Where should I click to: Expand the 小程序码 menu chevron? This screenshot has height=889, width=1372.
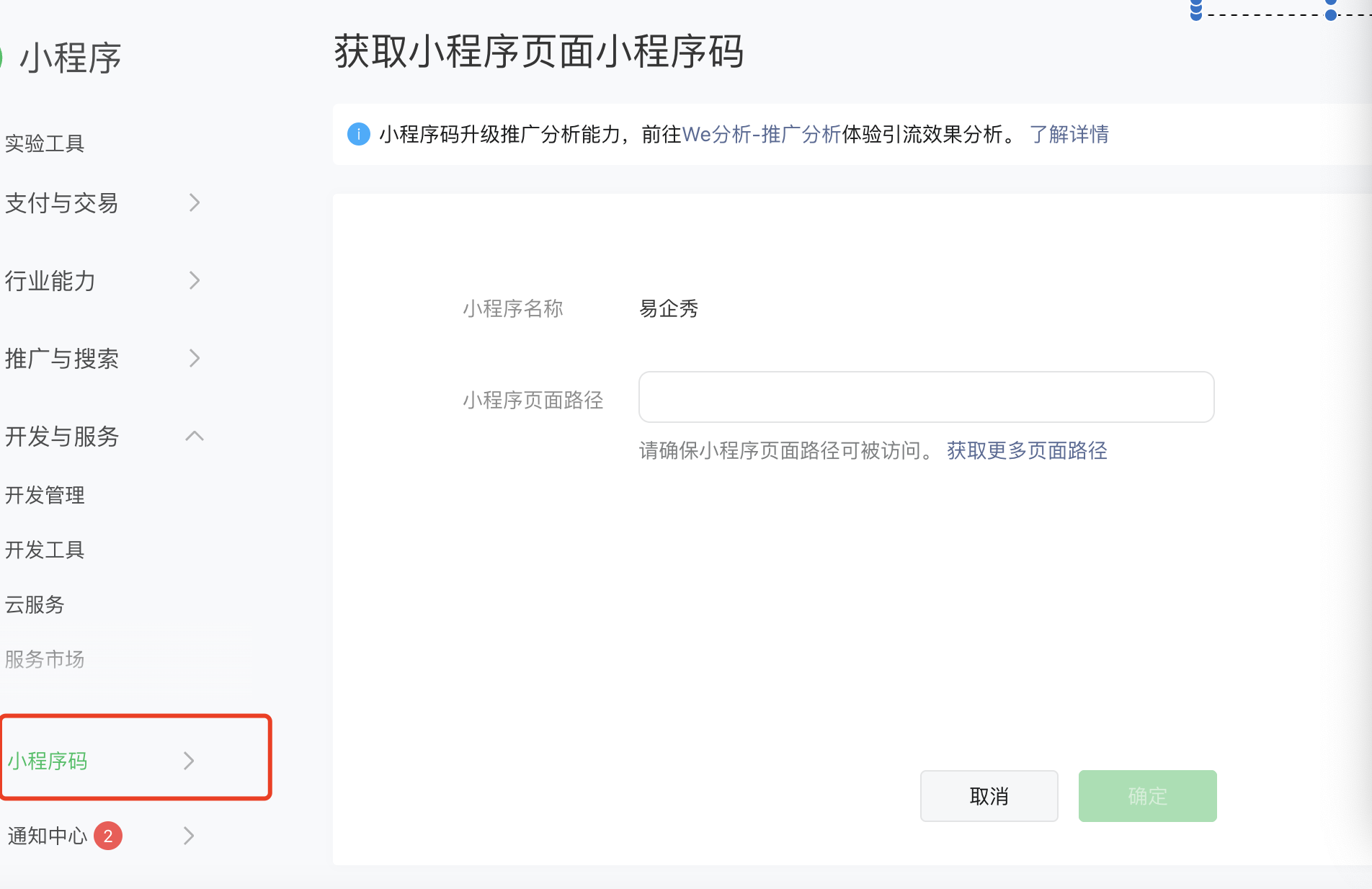189,761
